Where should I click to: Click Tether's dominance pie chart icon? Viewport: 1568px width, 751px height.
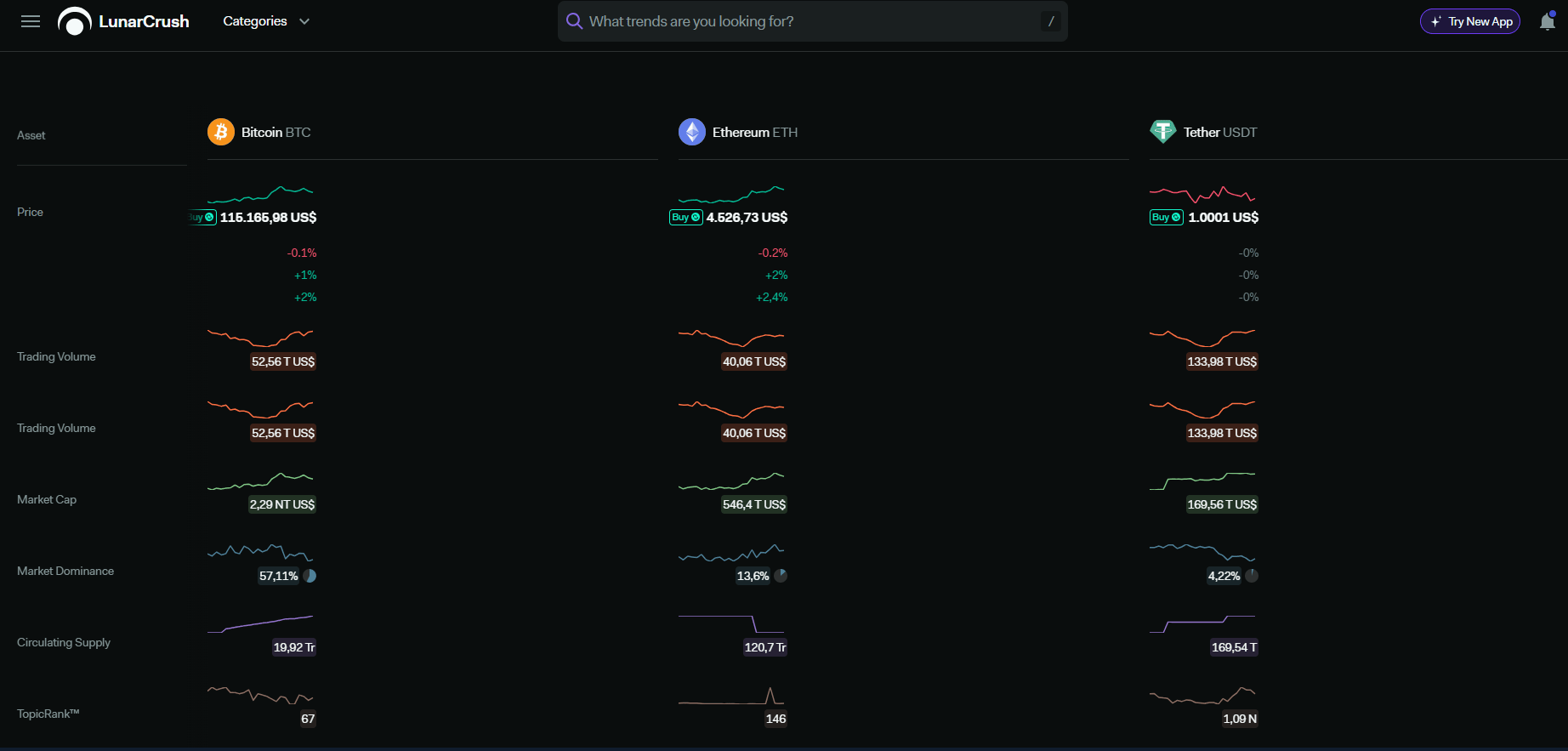pos(1252,576)
